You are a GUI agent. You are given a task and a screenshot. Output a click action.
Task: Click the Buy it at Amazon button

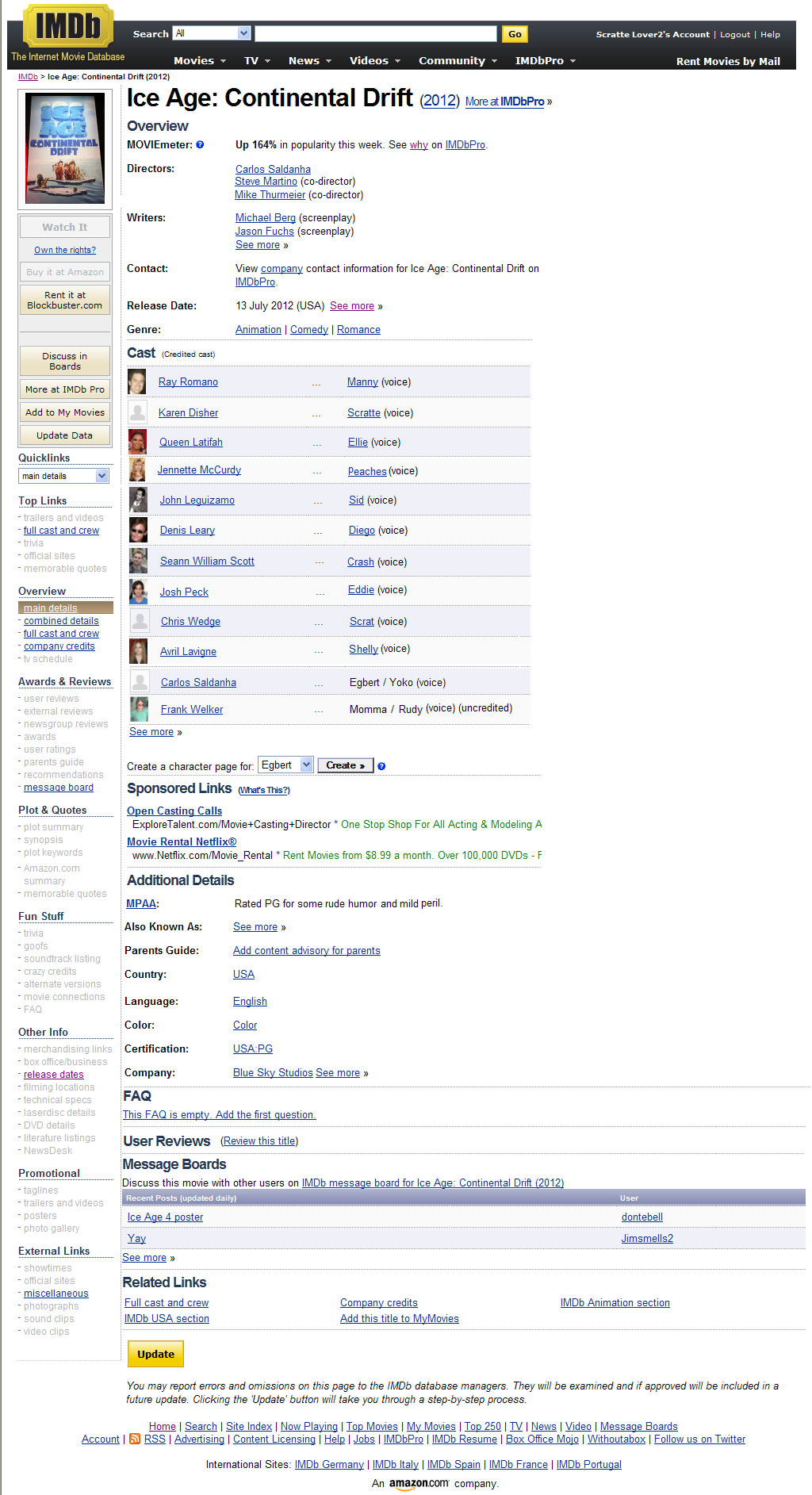pos(65,272)
